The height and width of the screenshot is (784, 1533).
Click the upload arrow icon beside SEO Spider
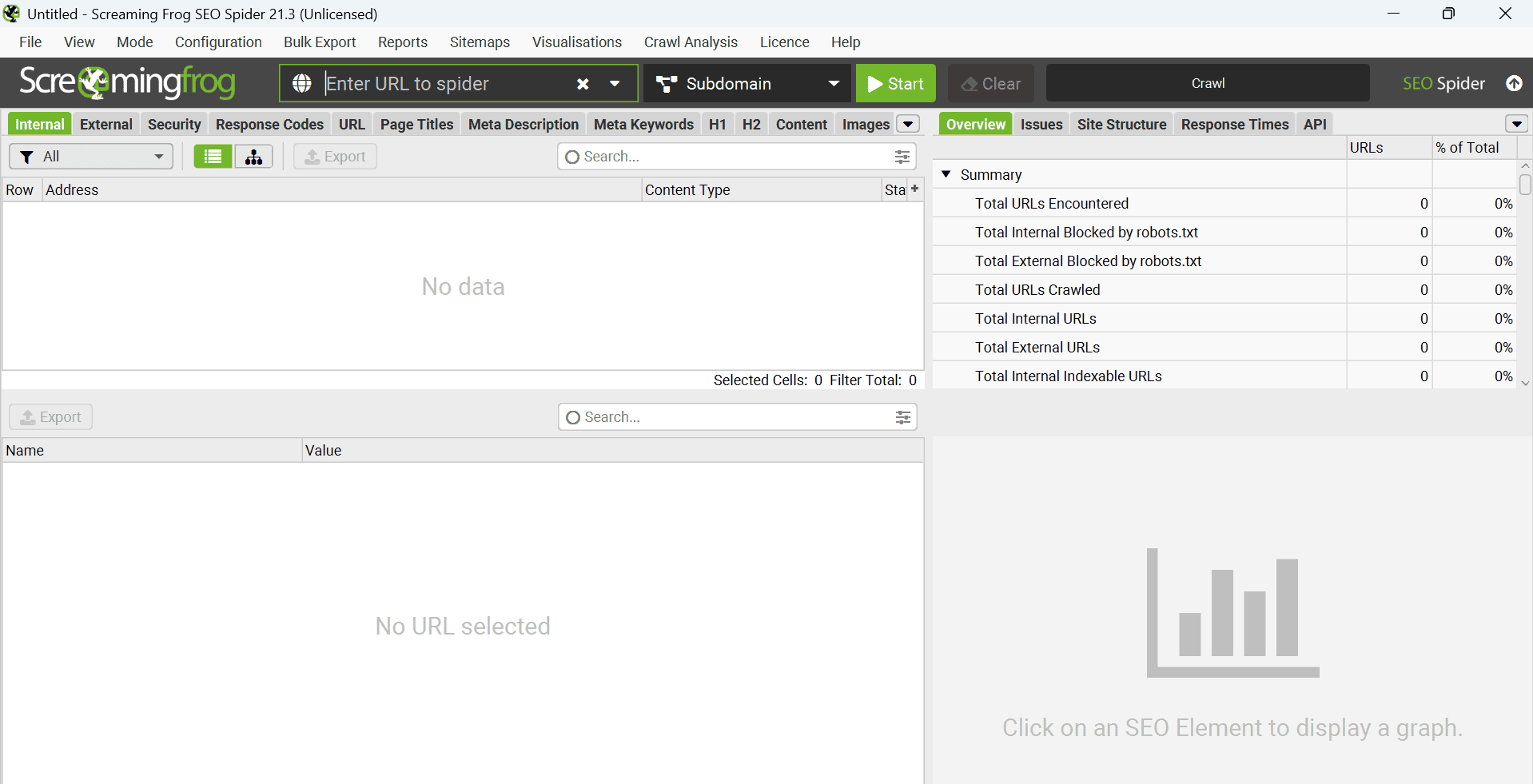(1514, 83)
